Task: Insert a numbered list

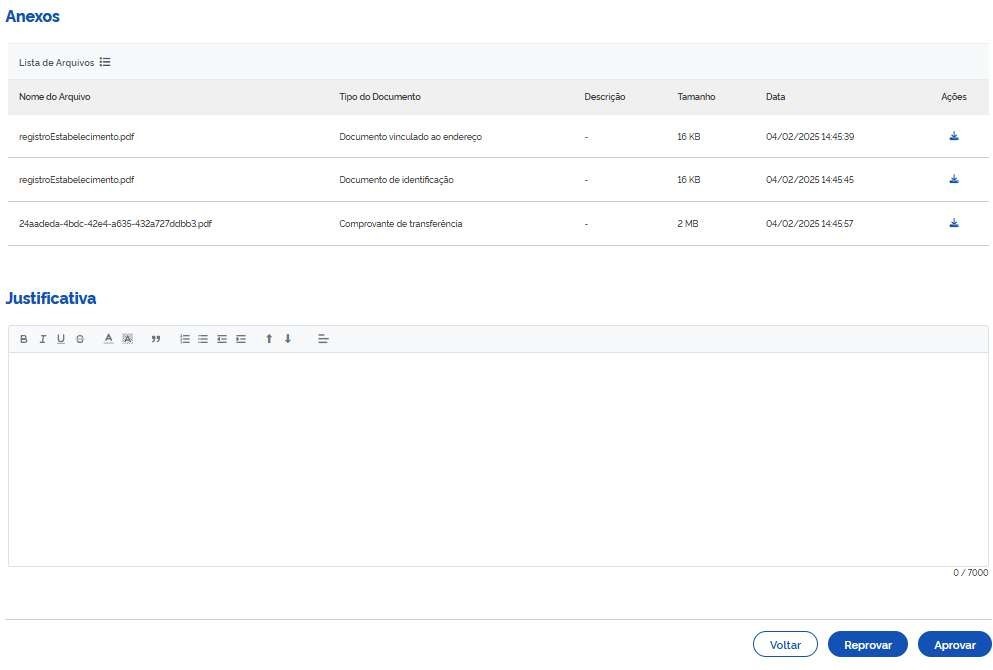Action: (x=184, y=339)
